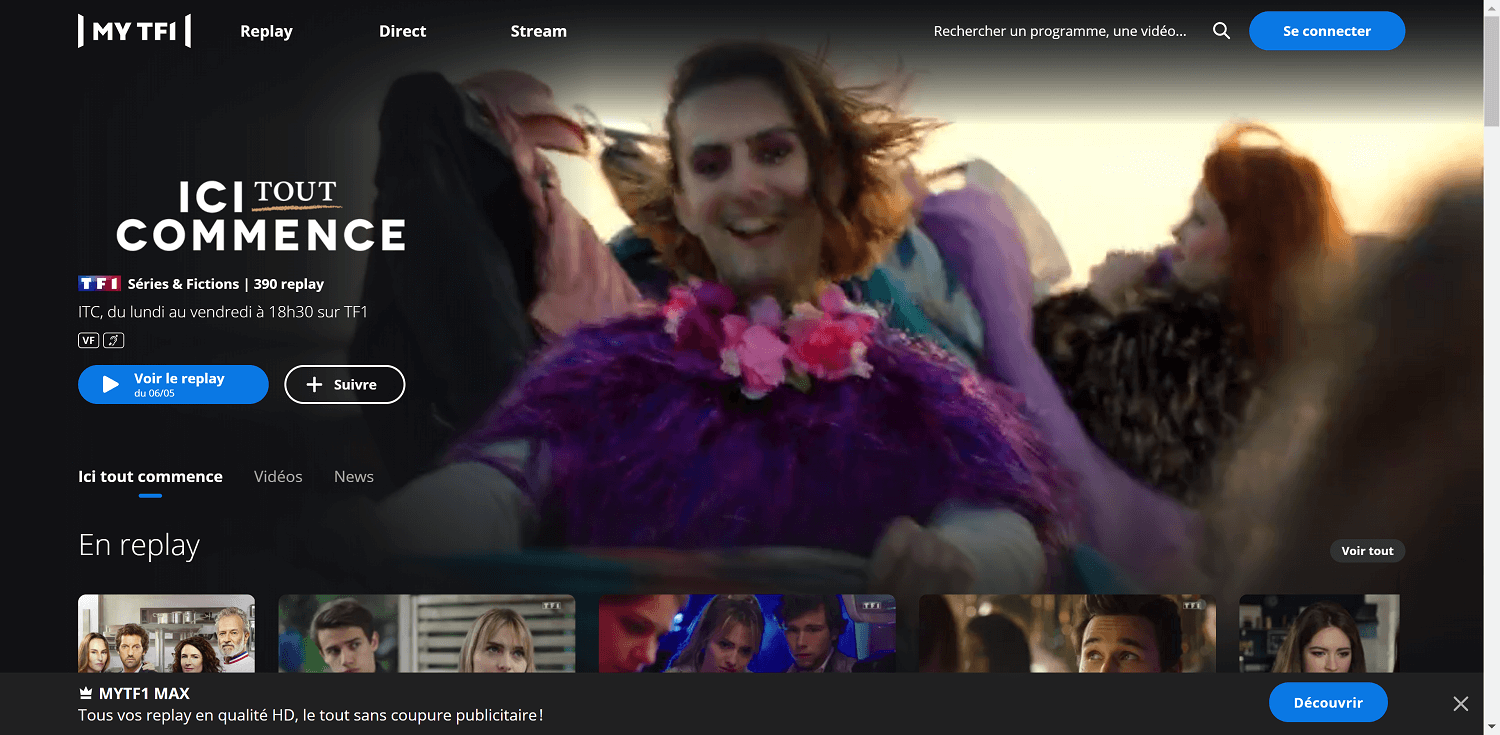Click the En replay section heading
The height and width of the screenshot is (735, 1500).
point(139,545)
